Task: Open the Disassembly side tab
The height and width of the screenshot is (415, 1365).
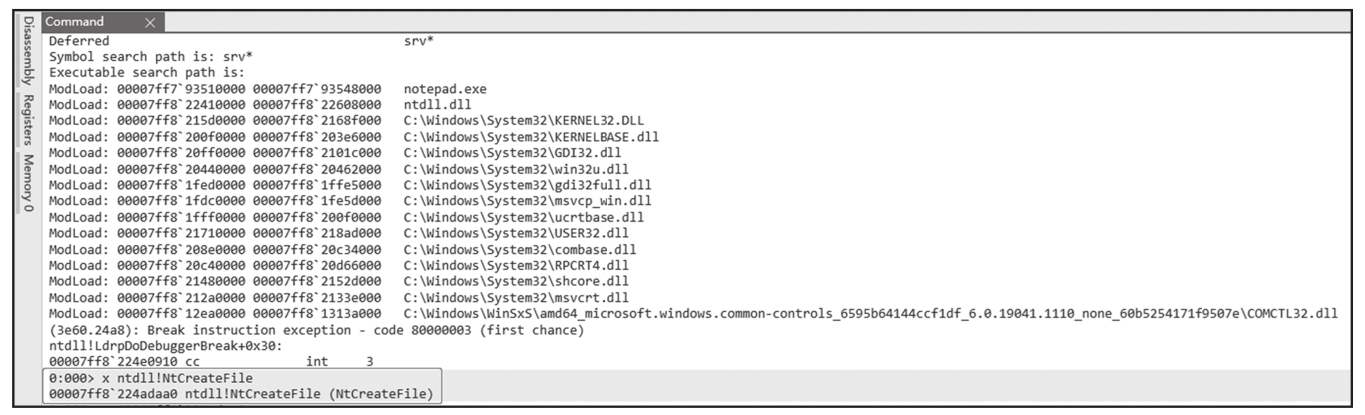Action: click(x=28, y=51)
